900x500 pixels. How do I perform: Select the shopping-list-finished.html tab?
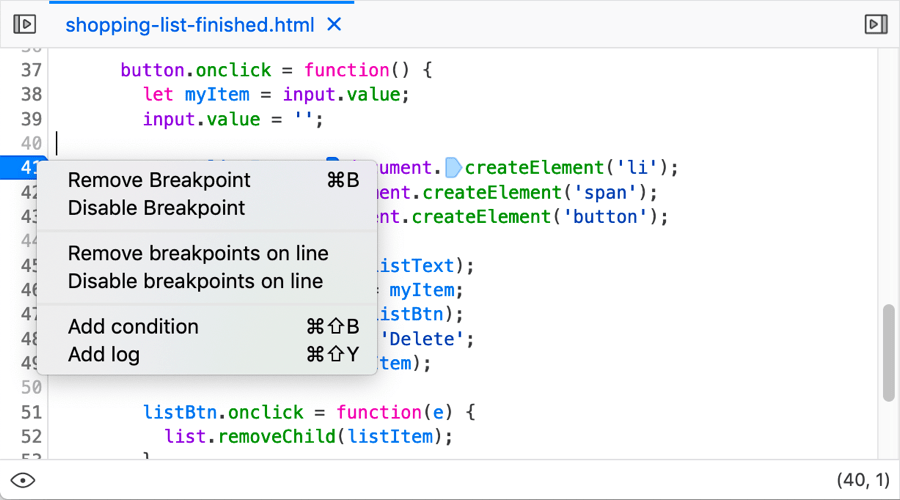pyautogui.click(x=189, y=24)
